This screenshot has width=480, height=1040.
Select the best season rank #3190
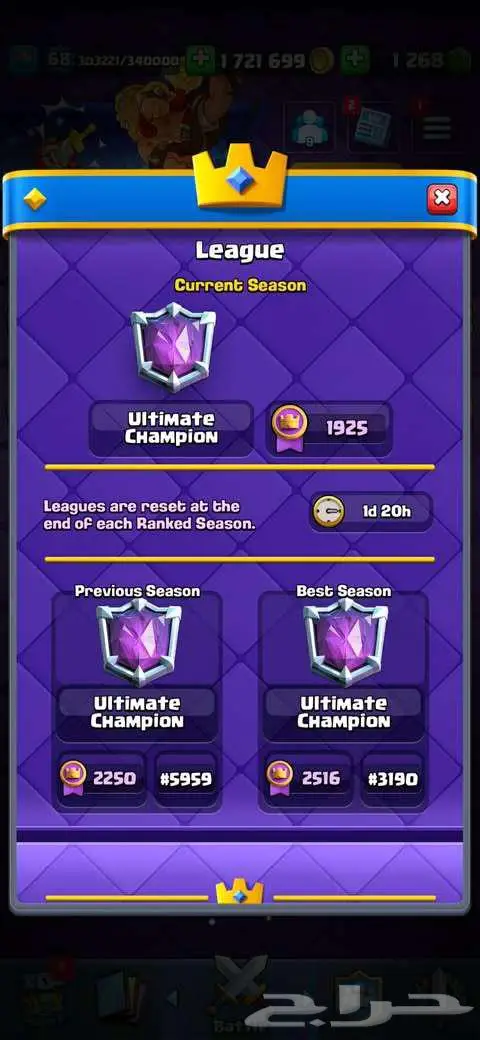(x=393, y=779)
